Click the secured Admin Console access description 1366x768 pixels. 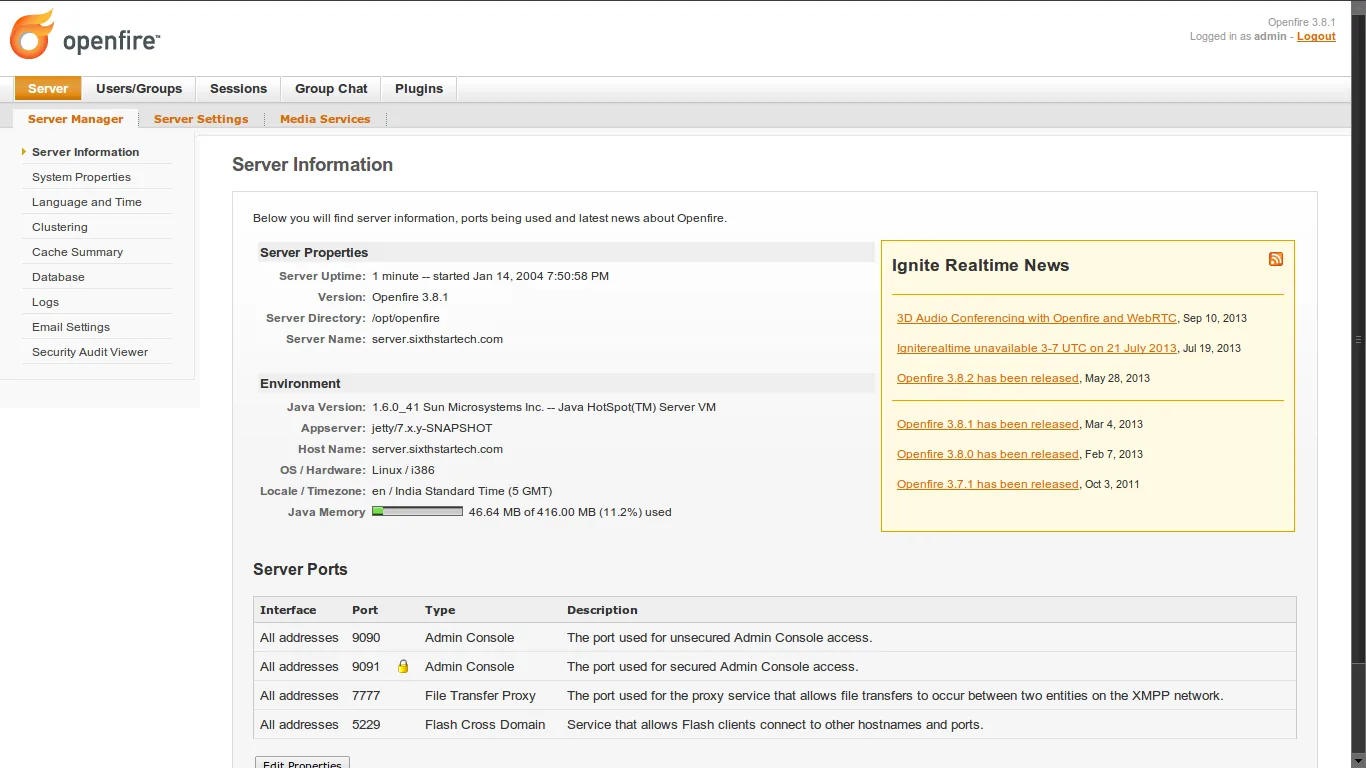click(712, 666)
